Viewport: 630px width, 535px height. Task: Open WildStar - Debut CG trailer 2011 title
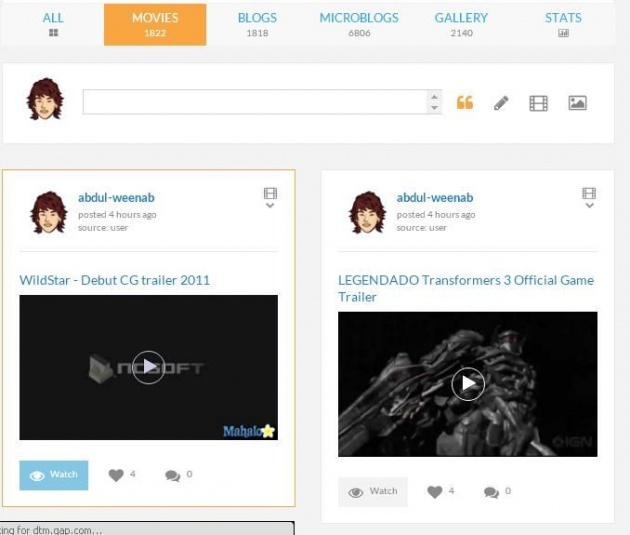[115, 280]
